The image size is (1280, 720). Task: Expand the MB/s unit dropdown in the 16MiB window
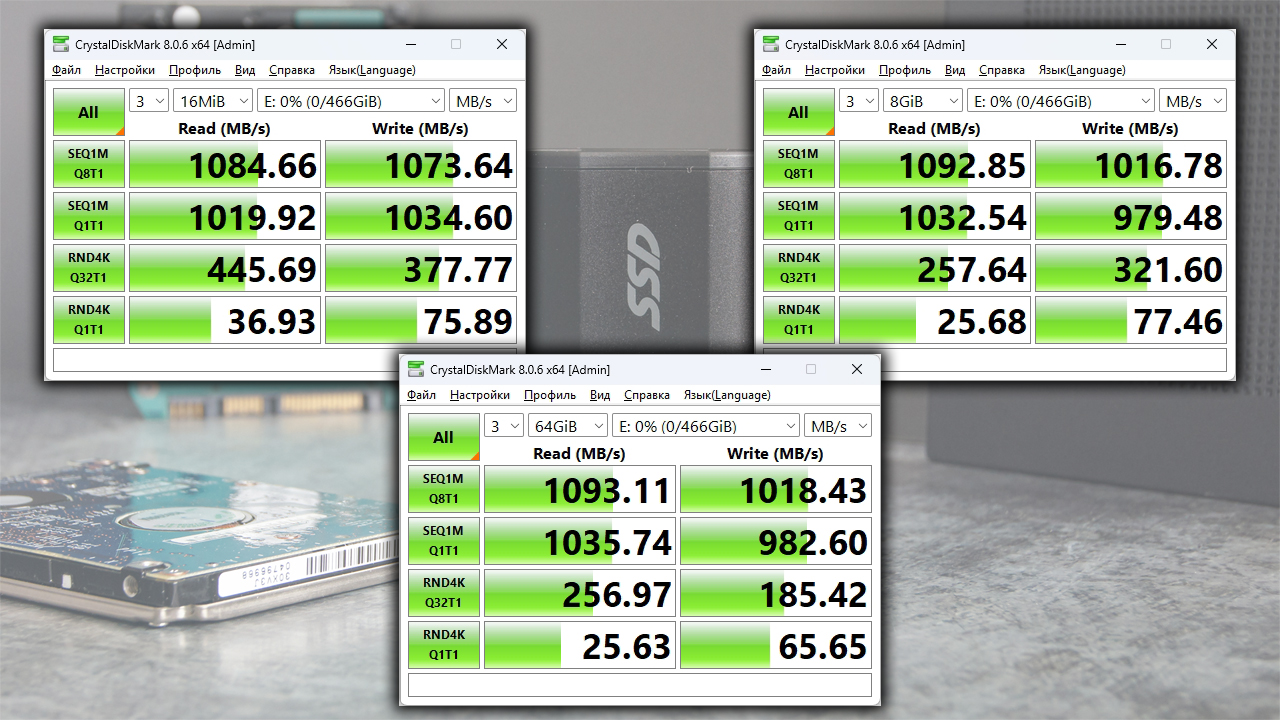coord(483,101)
